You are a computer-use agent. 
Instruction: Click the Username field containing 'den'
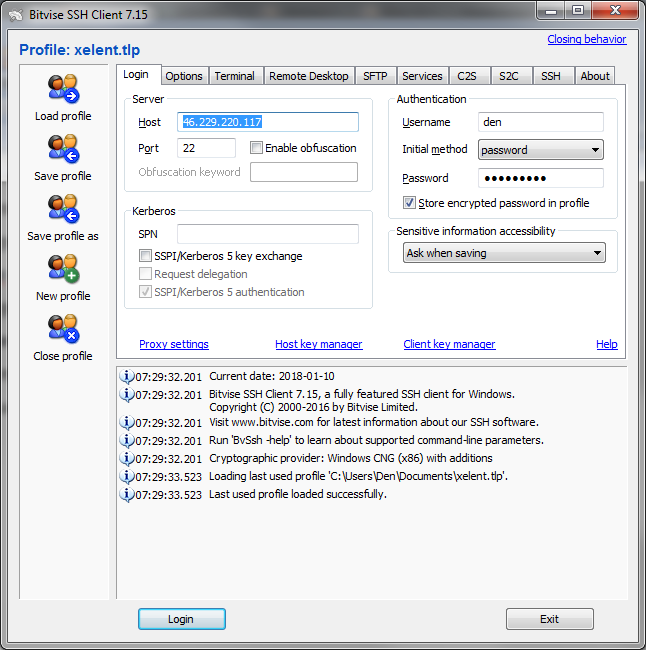541,122
